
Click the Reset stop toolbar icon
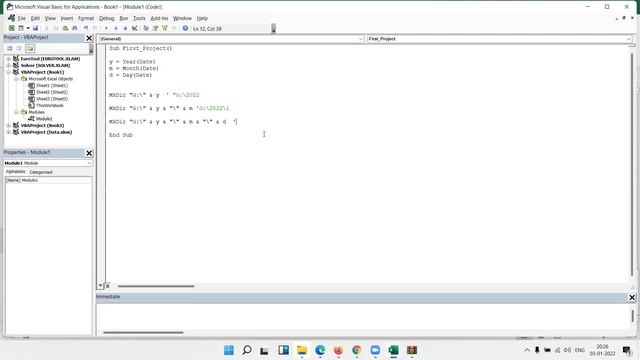[125, 28]
